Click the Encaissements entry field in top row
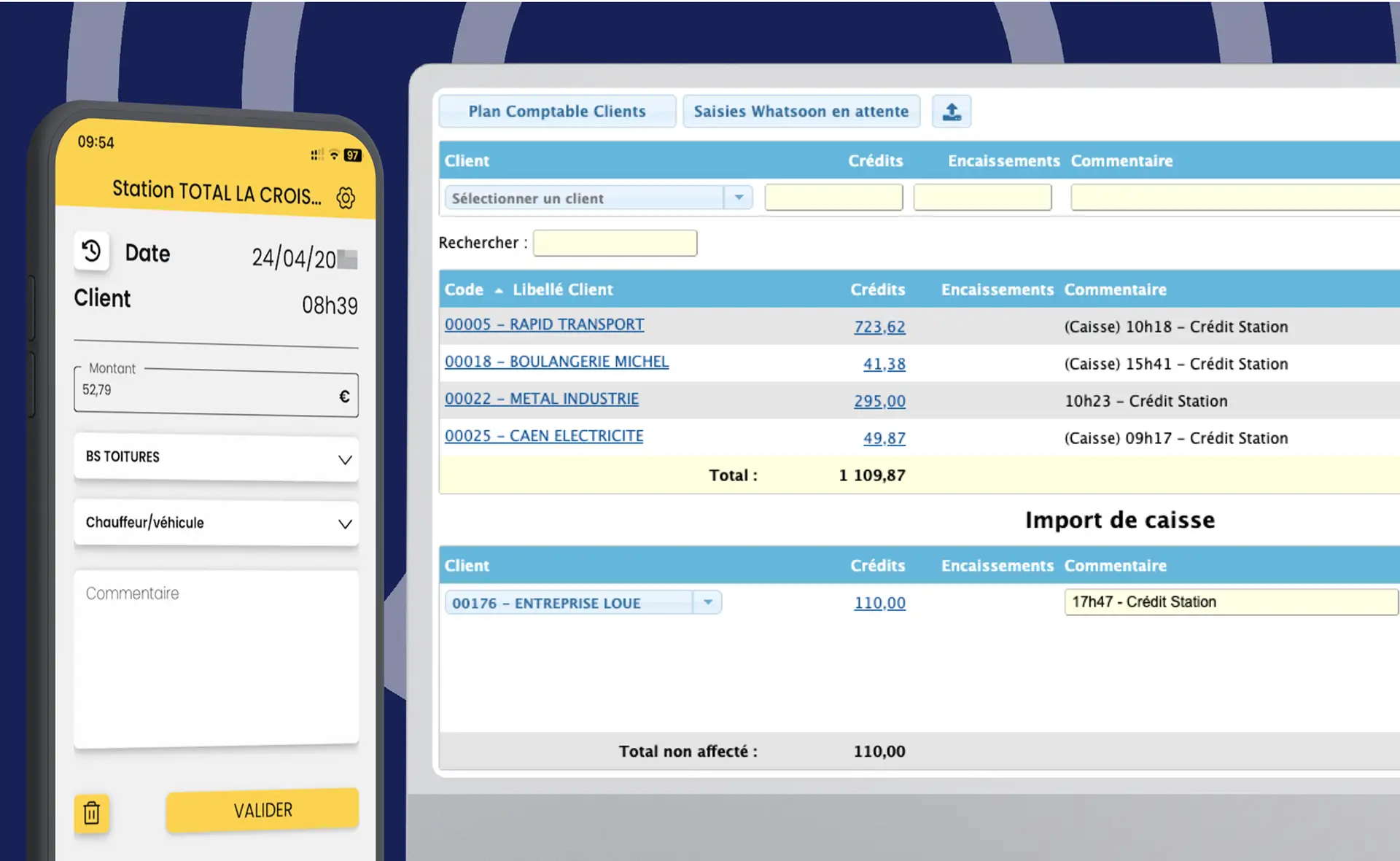The height and width of the screenshot is (861, 1400). pyautogui.click(x=982, y=198)
